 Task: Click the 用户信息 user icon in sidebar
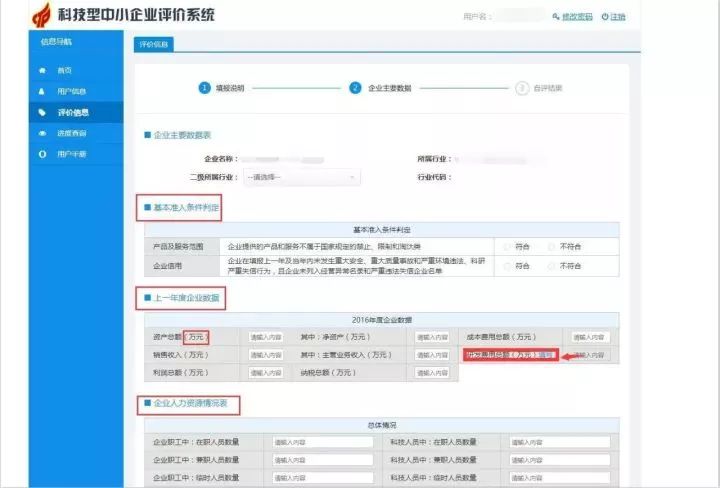(42, 92)
